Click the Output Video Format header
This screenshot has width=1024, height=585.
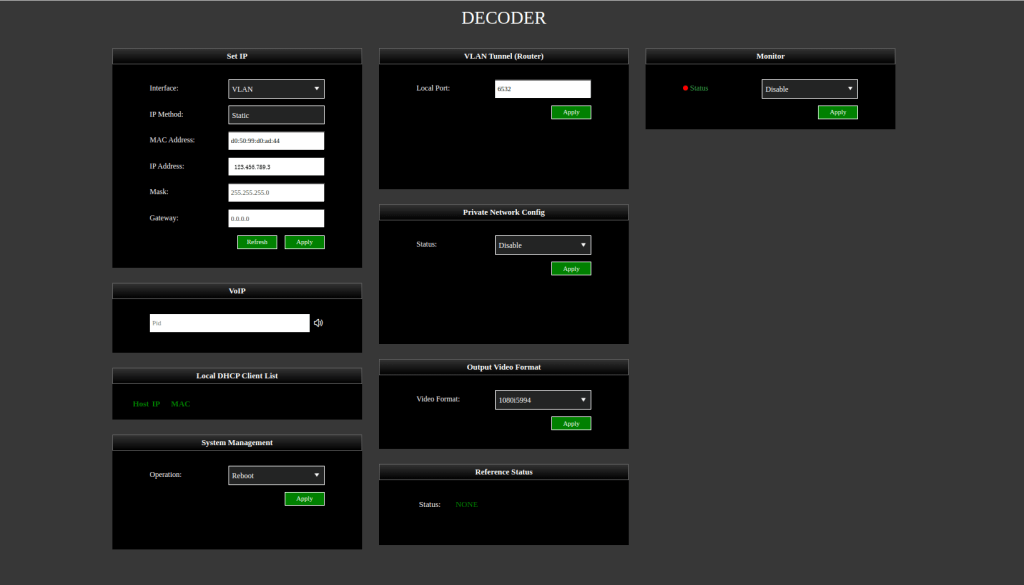tap(504, 367)
